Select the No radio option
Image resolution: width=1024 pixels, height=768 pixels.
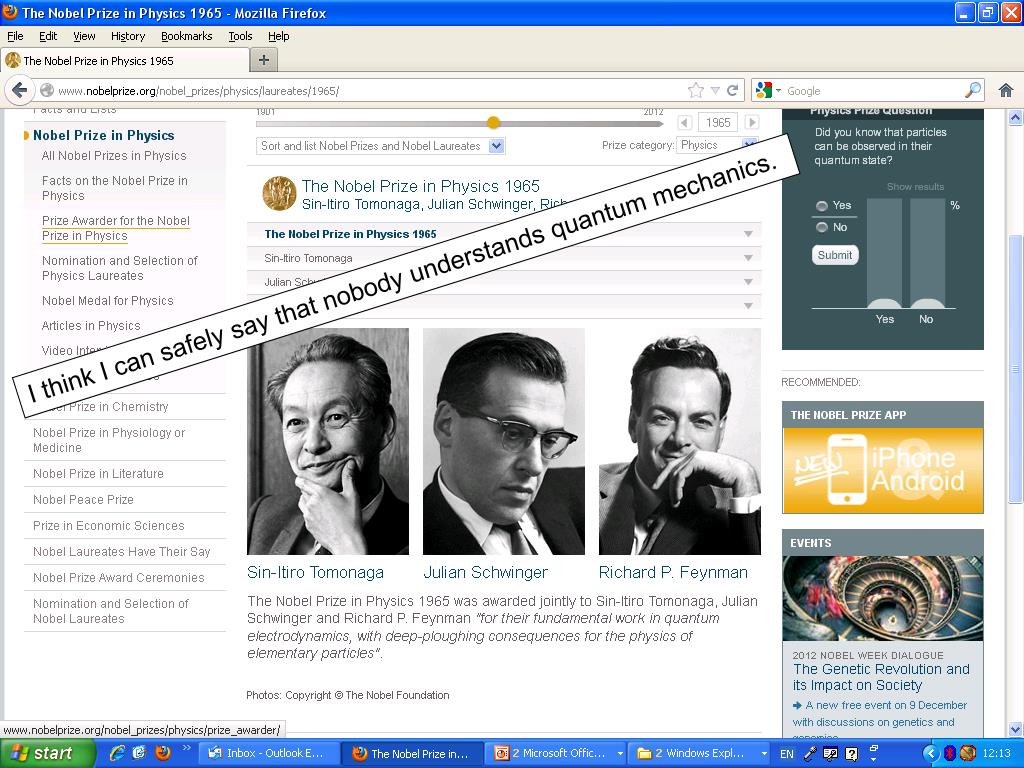(x=822, y=227)
